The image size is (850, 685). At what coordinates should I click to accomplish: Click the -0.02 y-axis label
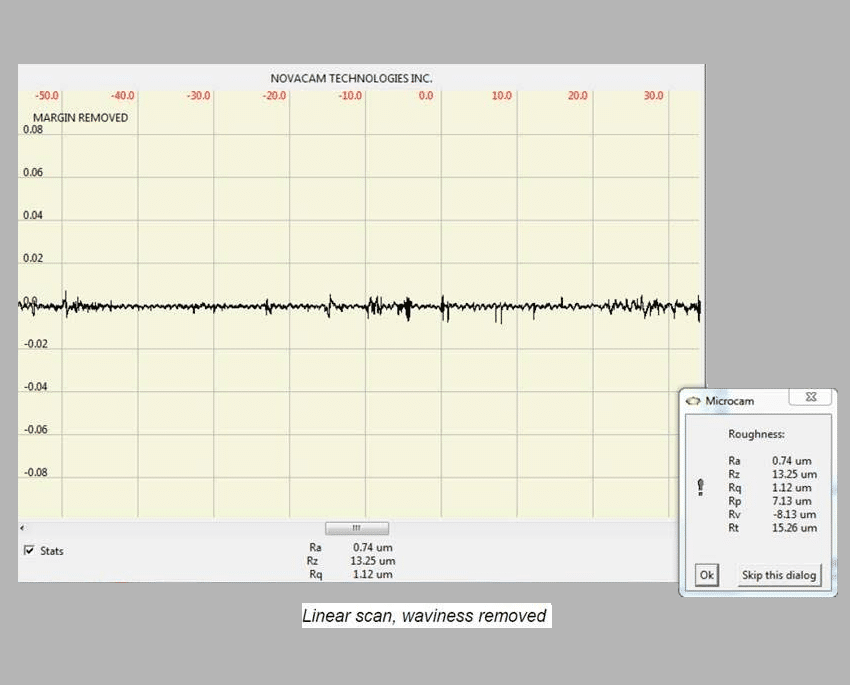coord(35,344)
